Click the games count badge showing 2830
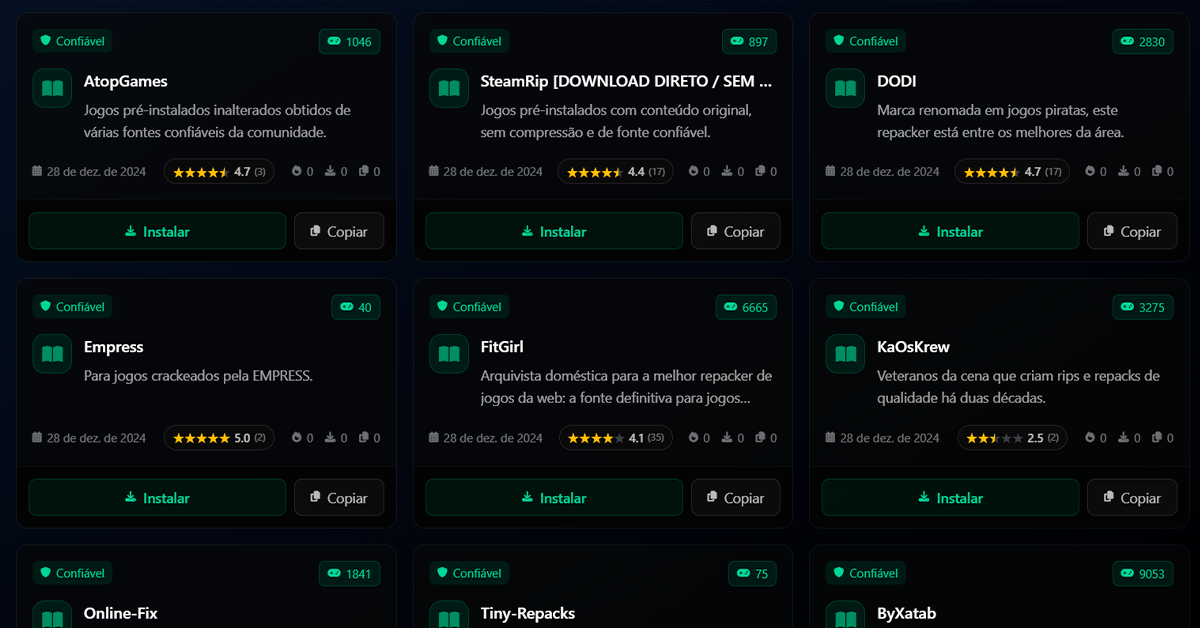The height and width of the screenshot is (628, 1200). tap(1143, 41)
